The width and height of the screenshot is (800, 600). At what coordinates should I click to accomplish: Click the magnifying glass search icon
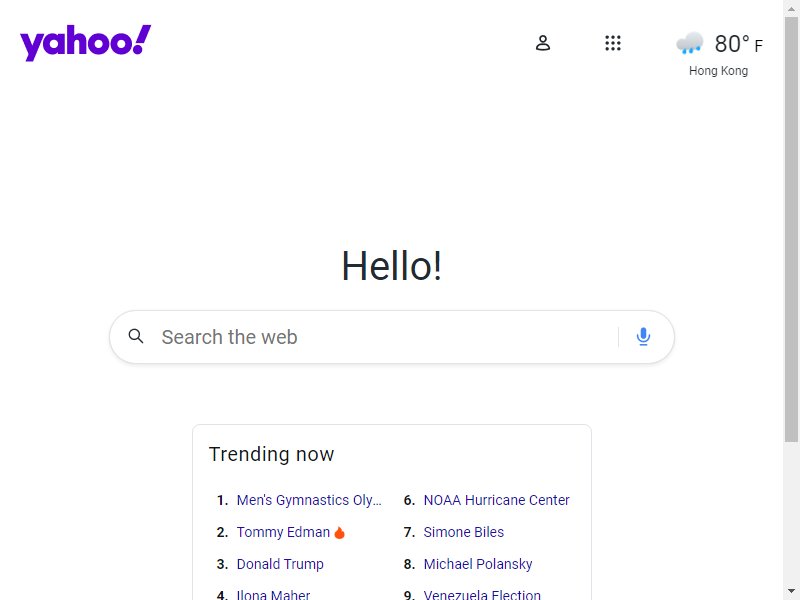coord(136,336)
